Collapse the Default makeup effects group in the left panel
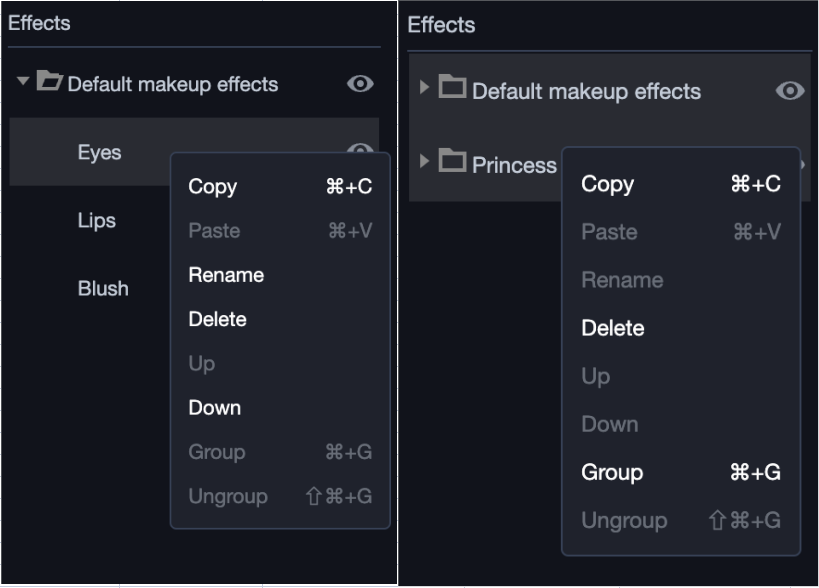 [x=23, y=82]
